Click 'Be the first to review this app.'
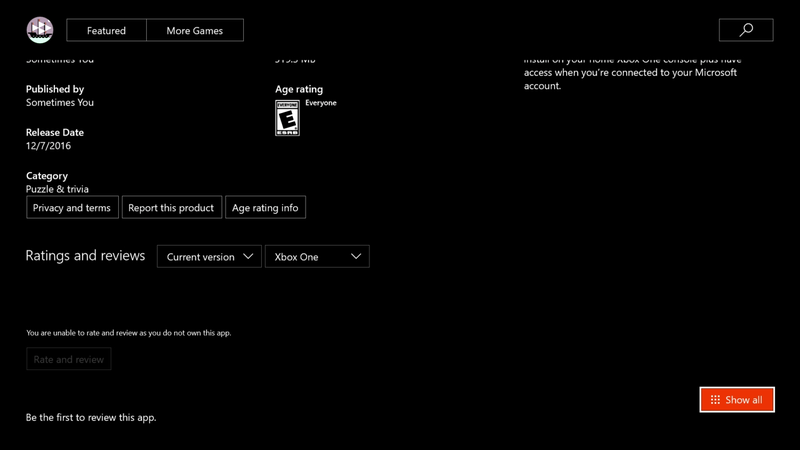Image resolution: width=800 pixels, height=450 pixels. coord(91,417)
